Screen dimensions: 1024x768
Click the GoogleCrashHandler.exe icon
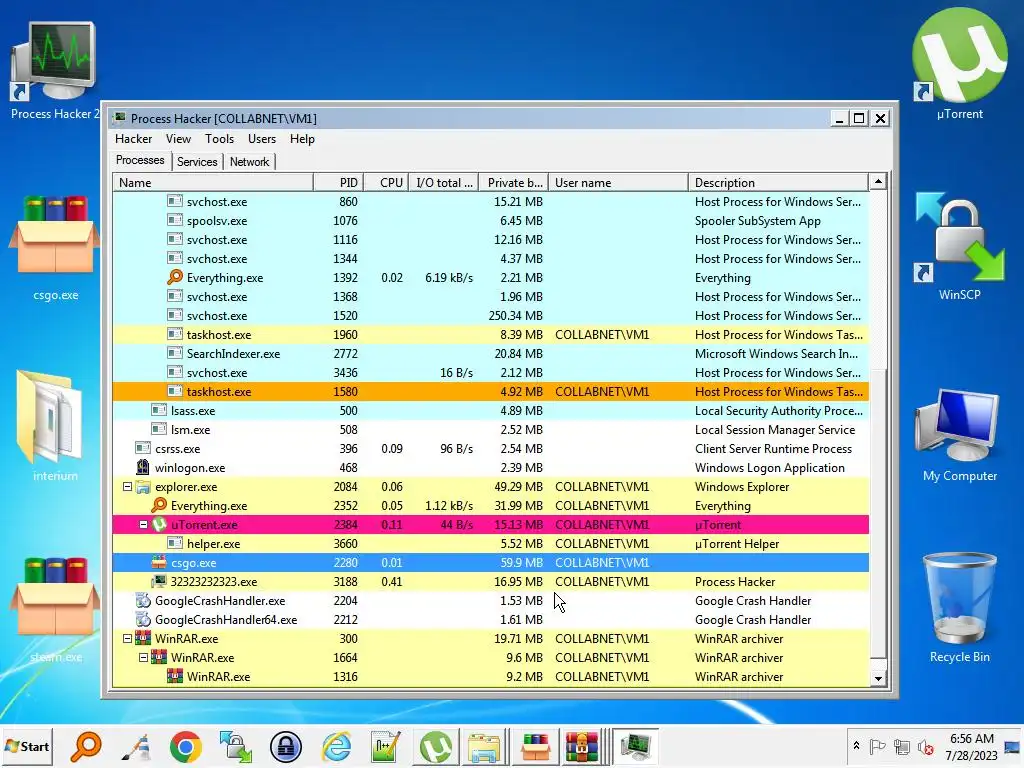(142, 600)
